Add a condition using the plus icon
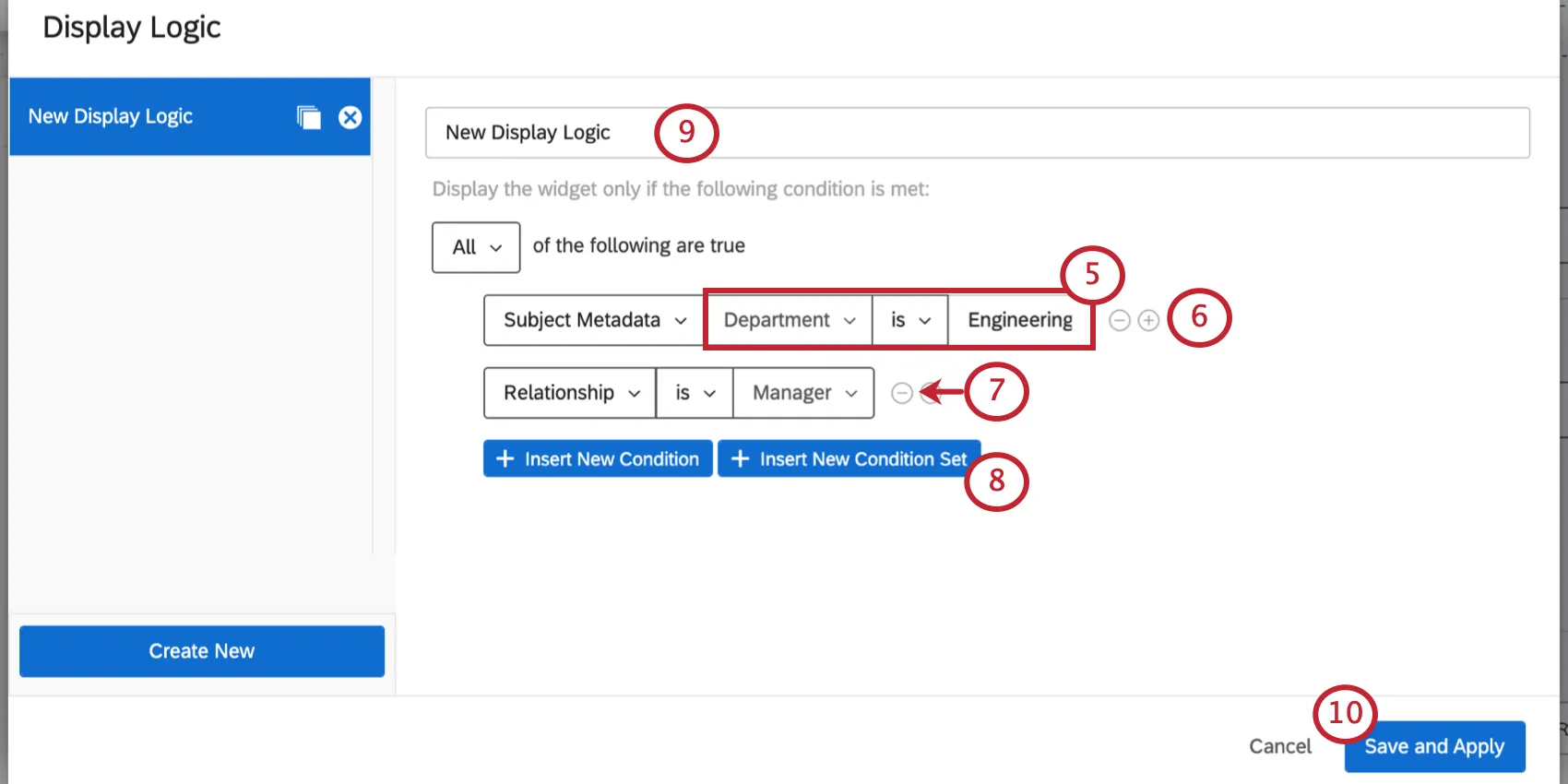 click(x=1147, y=320)
